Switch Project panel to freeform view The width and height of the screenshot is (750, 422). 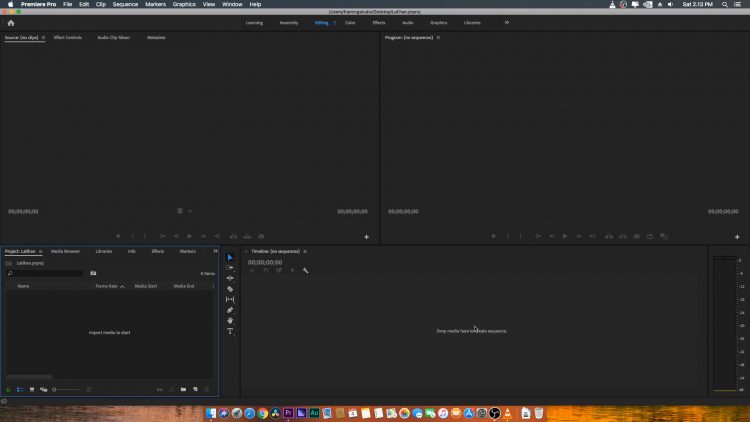(x=44, y=389)
